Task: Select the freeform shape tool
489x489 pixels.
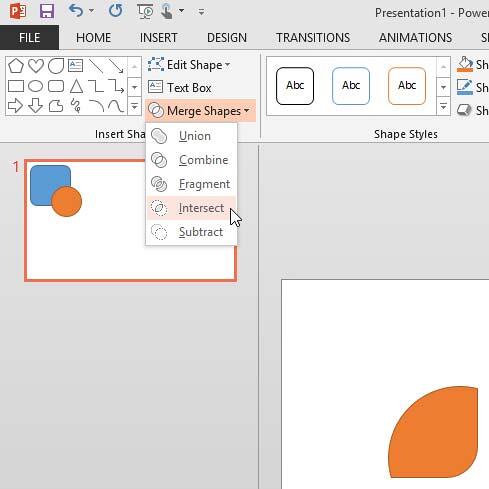Action: pyautogui.click(x=56, y=106)
